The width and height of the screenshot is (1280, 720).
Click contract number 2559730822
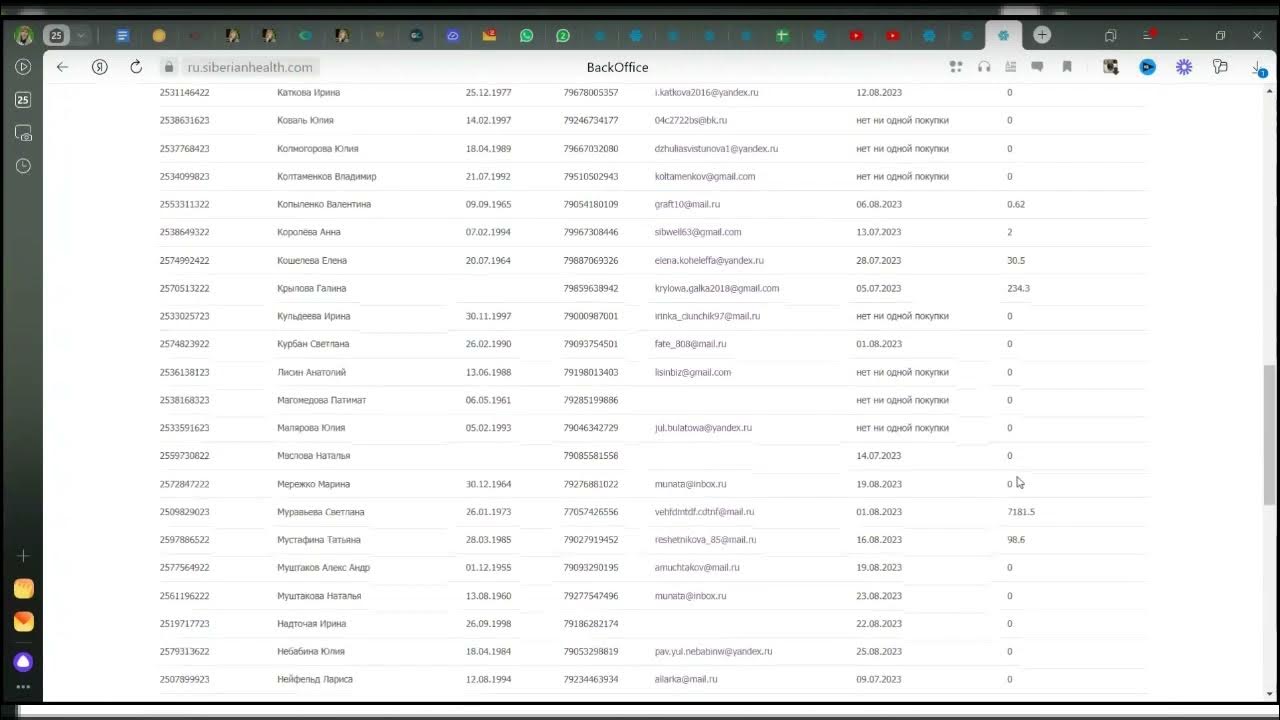pyautogui.click(x=185, y=456)
